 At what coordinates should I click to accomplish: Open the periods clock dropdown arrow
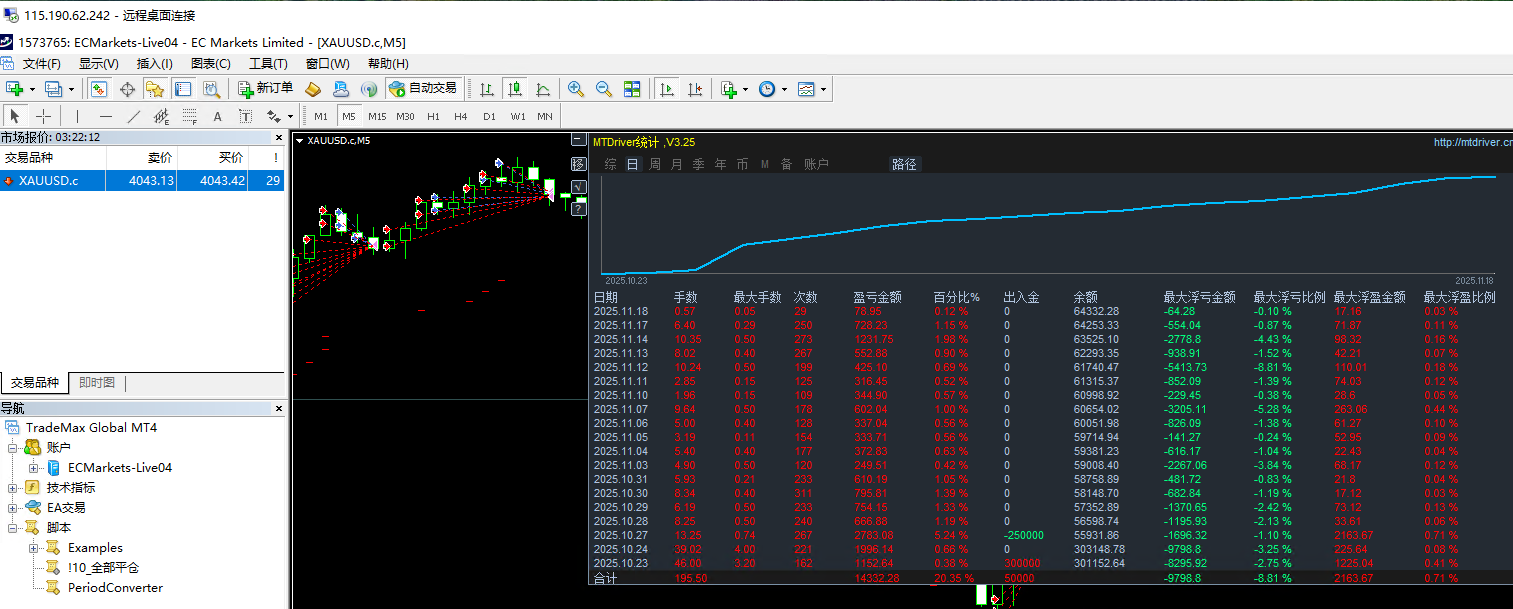click(784, 89)
